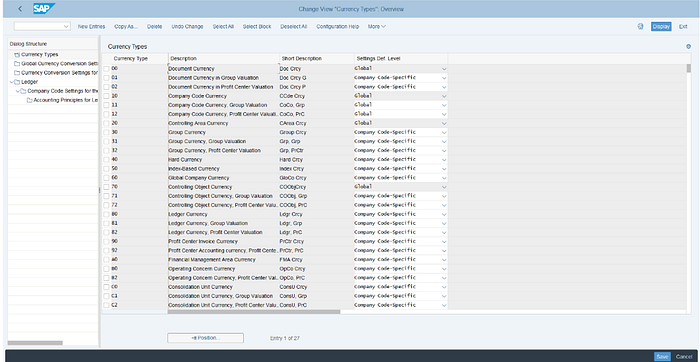Click Select Block in the toolbar

tap(257, 27)
